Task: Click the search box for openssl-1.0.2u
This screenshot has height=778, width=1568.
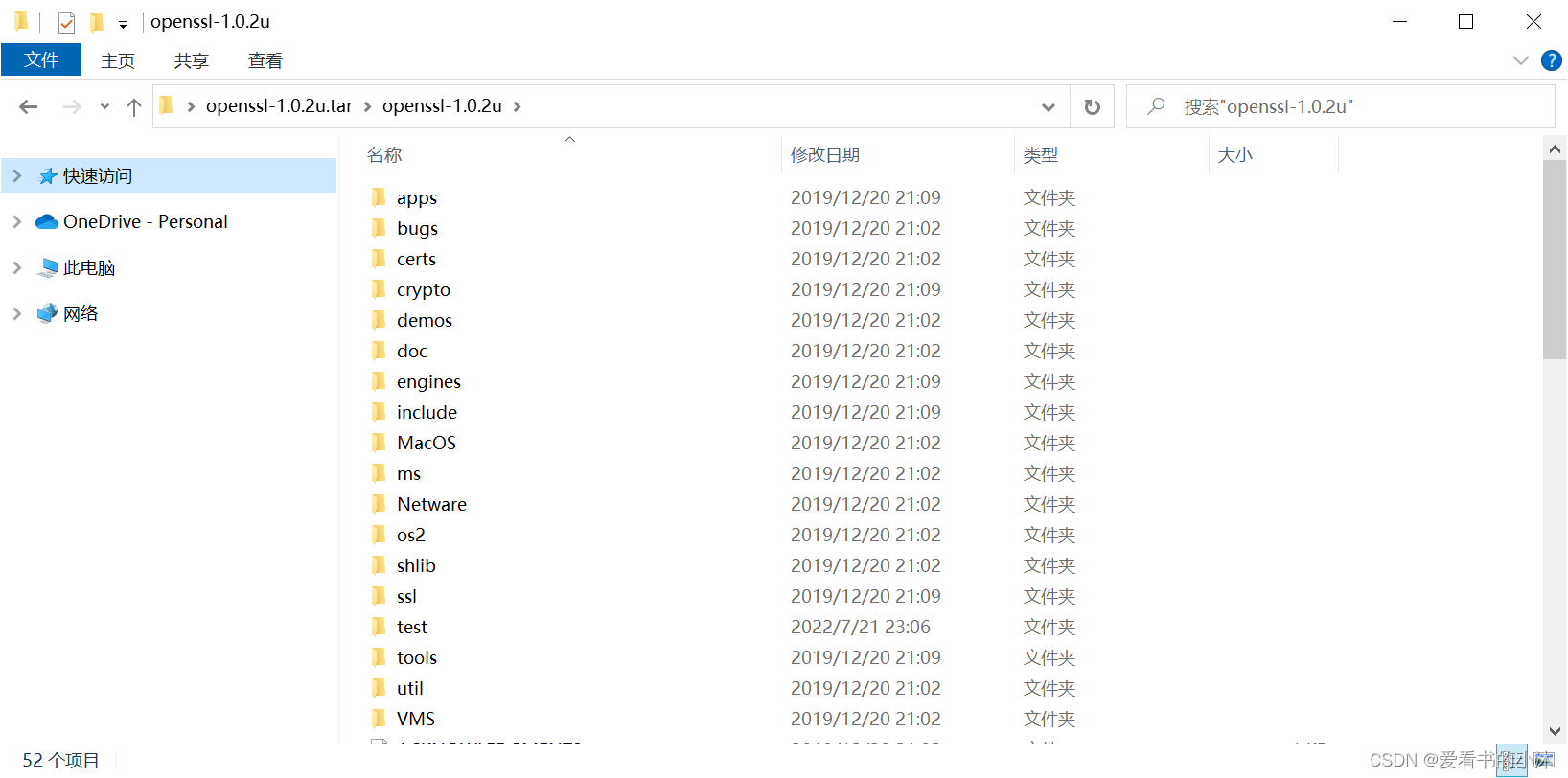Action: [x=1340, y=106]
